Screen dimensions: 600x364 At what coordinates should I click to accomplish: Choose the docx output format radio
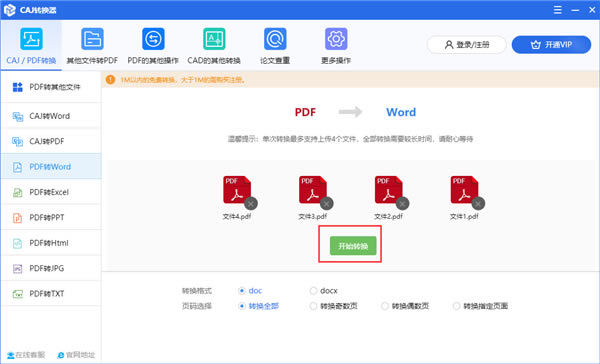313,291
